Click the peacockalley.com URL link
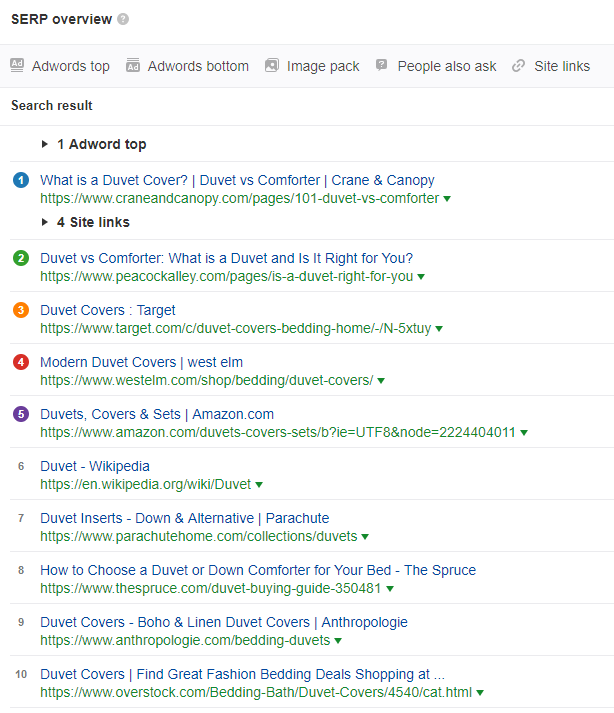The width and height of the screenshot is (614, 713). pos(226,276)
